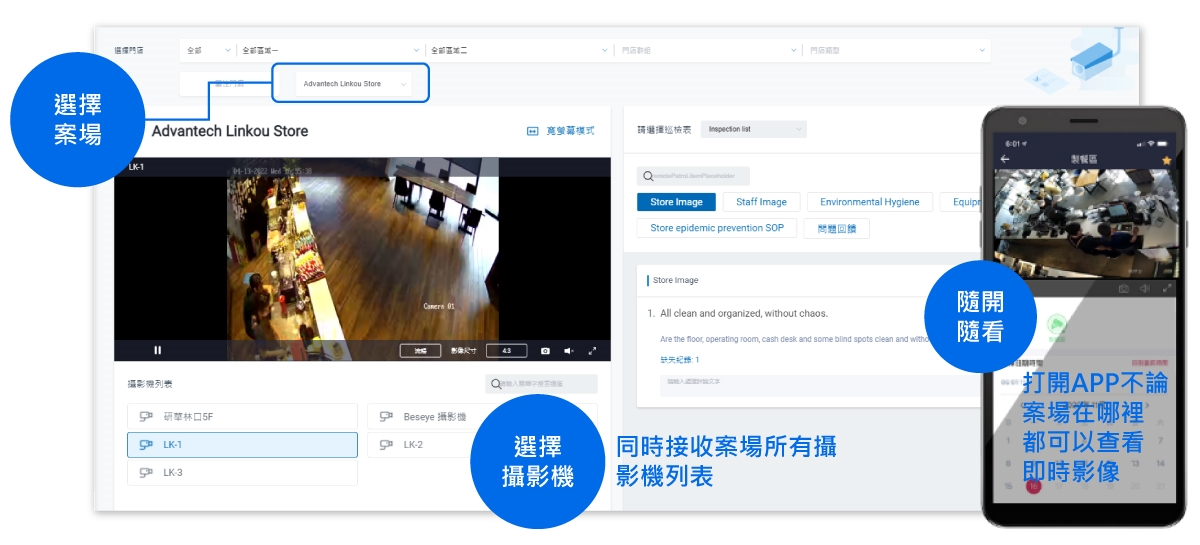Open the 缺失紀錄: 1 link
The height and width of the screenshot is (545, 1200).
[679, 359]
